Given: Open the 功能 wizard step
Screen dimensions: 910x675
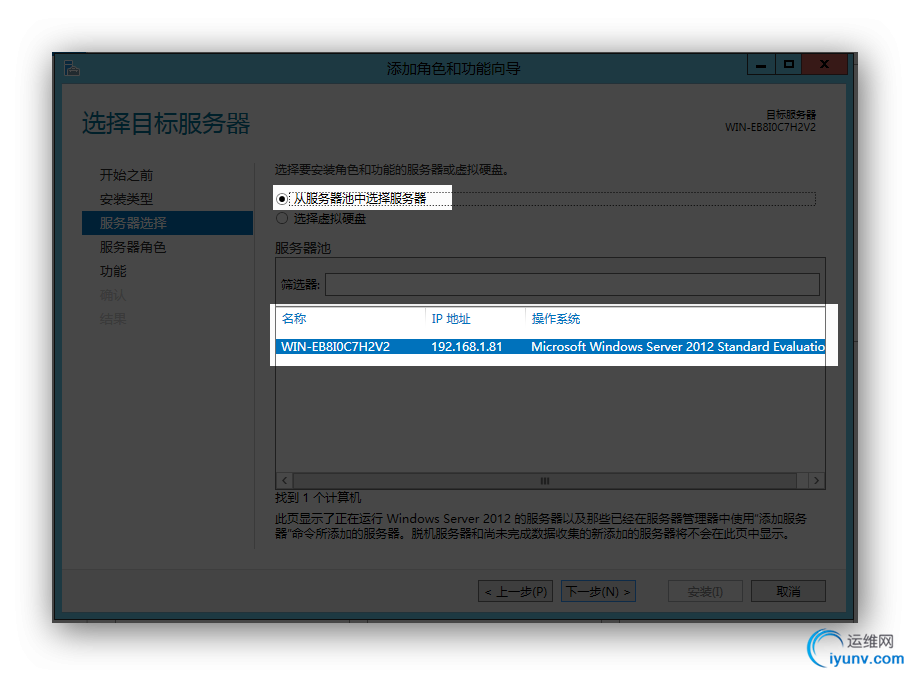Looking at the screenshot, I should [x=113, y=271].
